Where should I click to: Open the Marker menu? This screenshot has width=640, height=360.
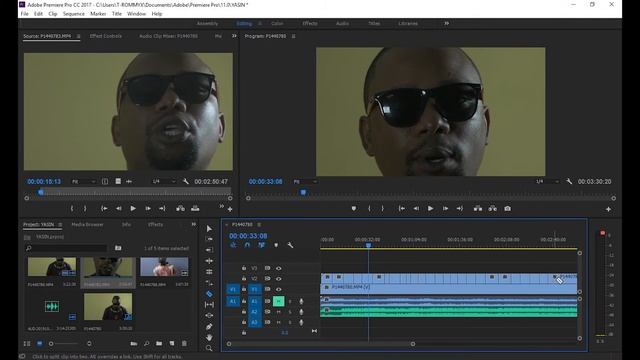98,14
